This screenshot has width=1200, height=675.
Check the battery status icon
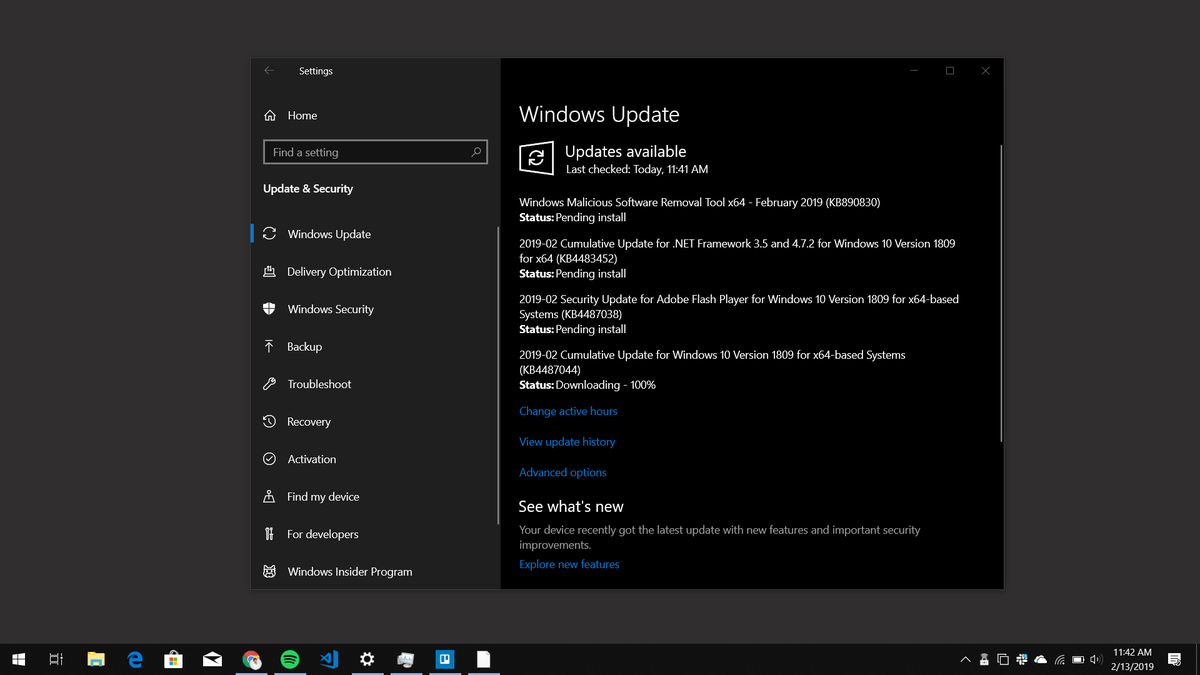coord(1078,660)
